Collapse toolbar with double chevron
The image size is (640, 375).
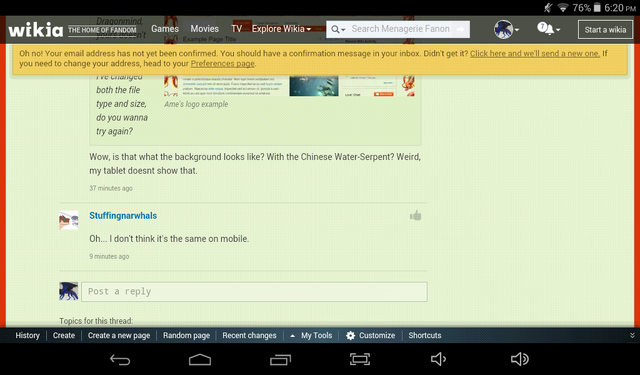(x=632, y=335)
